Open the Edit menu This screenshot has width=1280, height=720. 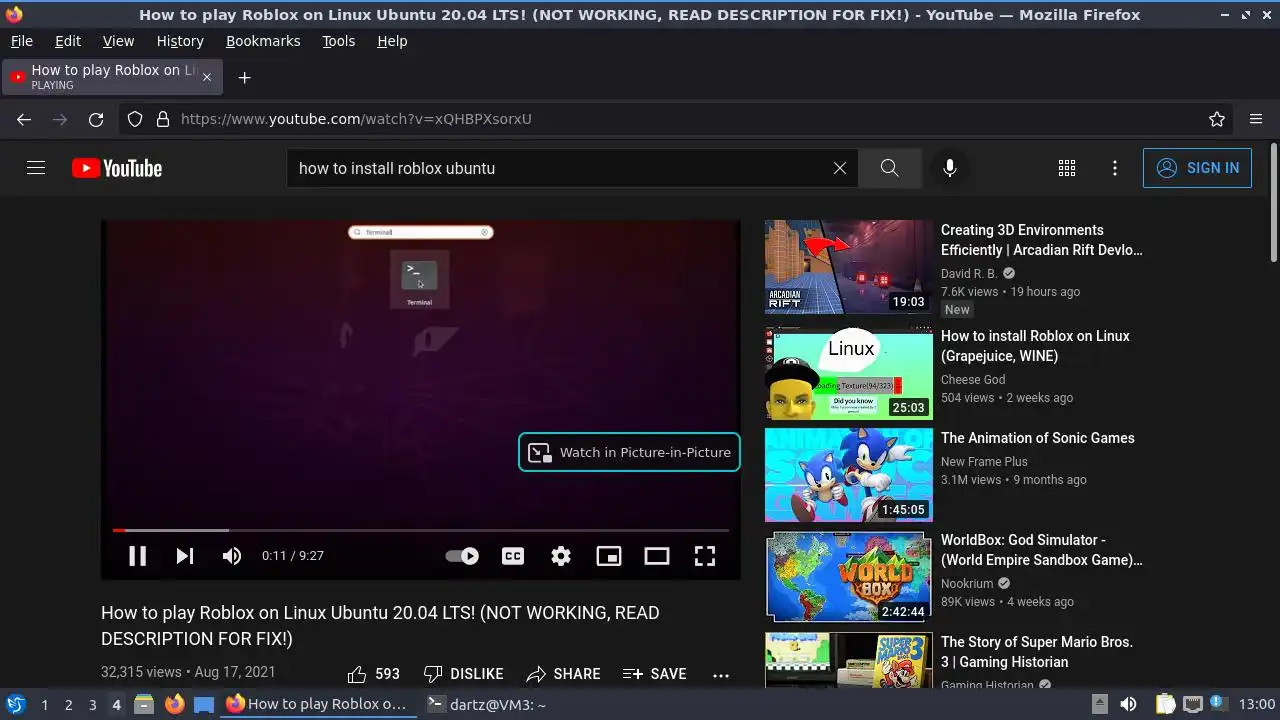click(x=68, y=41)
